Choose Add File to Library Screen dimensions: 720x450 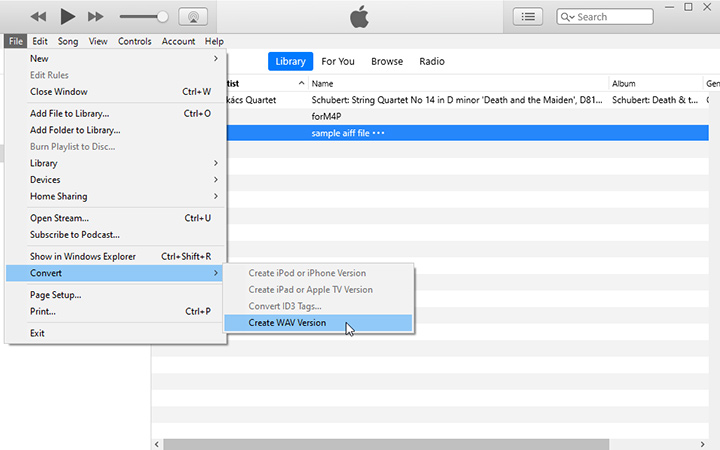pos(70,113)
